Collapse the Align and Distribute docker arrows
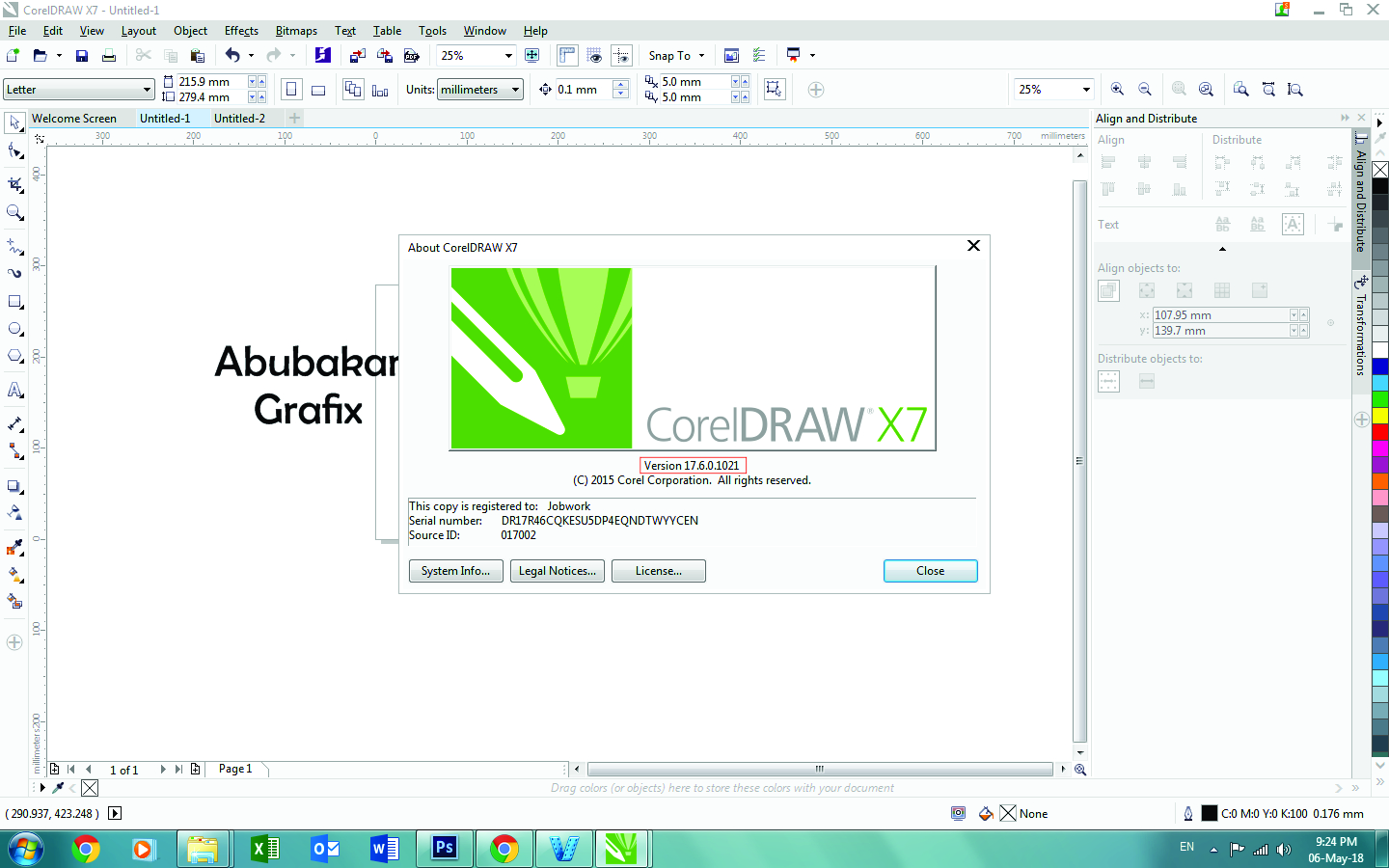 point(1345,118)
